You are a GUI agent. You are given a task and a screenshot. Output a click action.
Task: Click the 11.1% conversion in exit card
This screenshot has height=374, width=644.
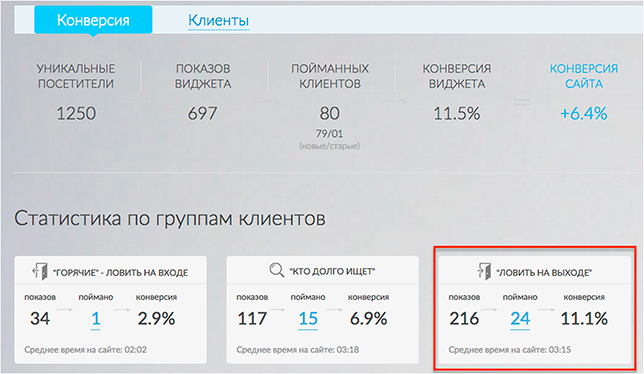584,319
